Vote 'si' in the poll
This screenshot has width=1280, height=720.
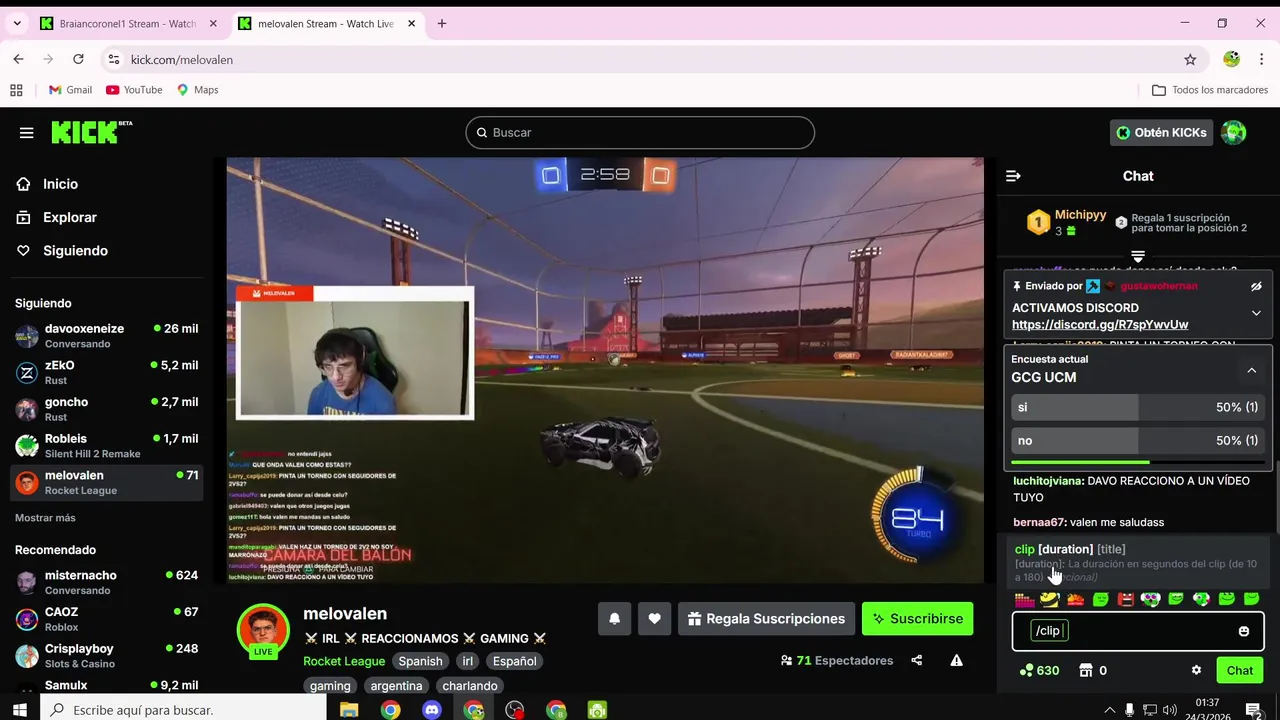coord(1137,407)
